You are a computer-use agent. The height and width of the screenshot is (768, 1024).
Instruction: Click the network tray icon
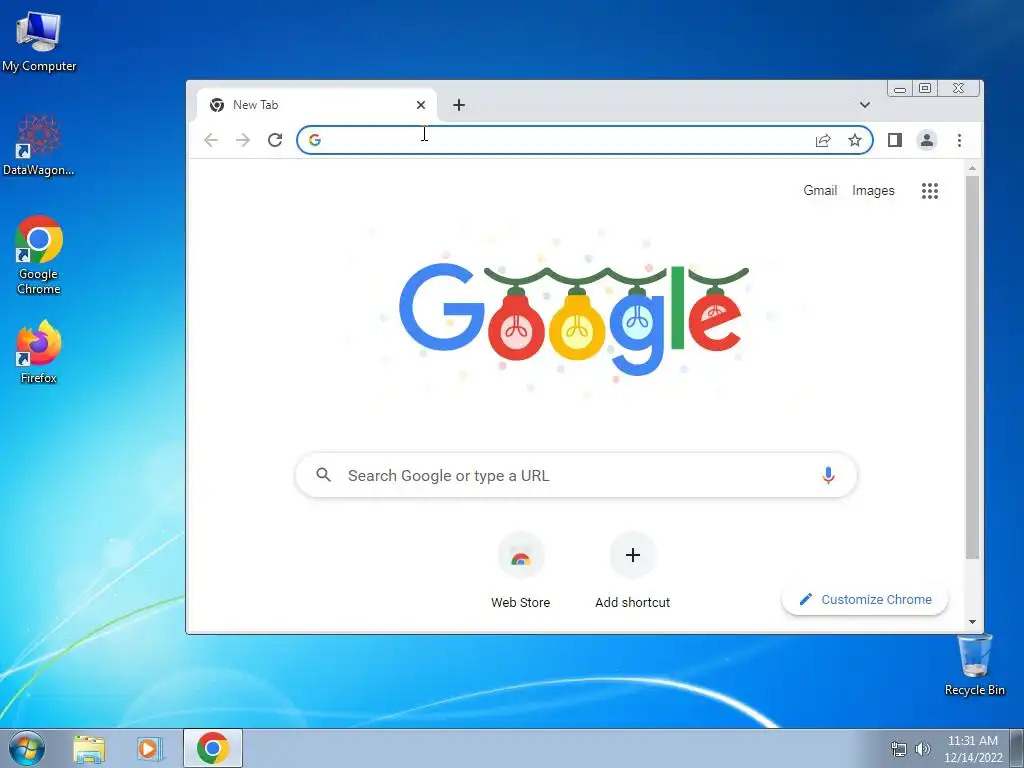click(899, 749)
